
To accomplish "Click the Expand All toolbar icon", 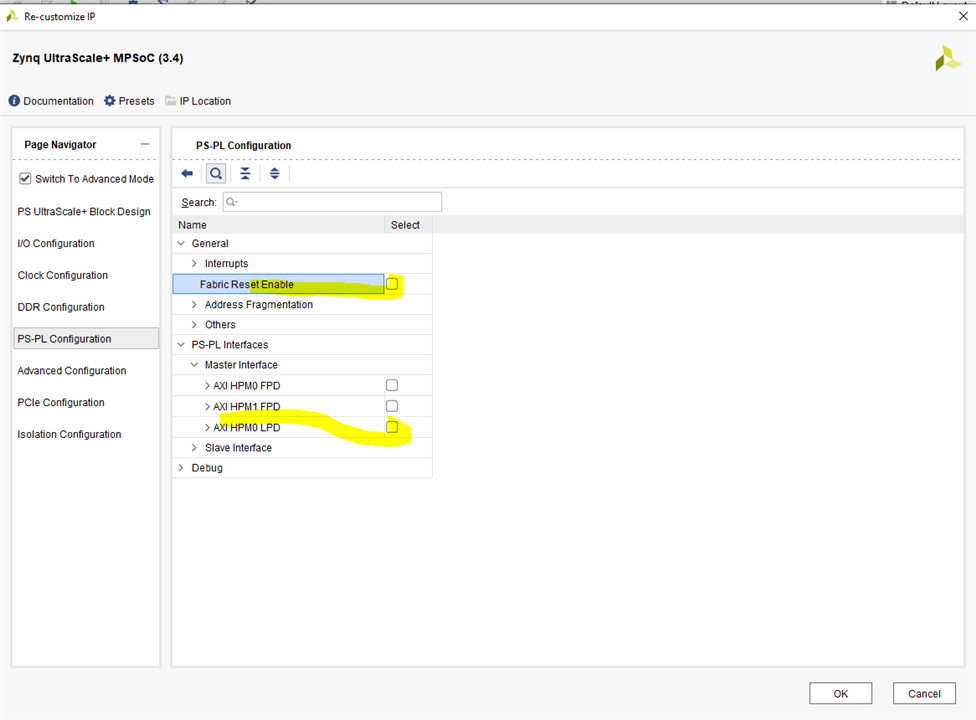I will 274,174.
